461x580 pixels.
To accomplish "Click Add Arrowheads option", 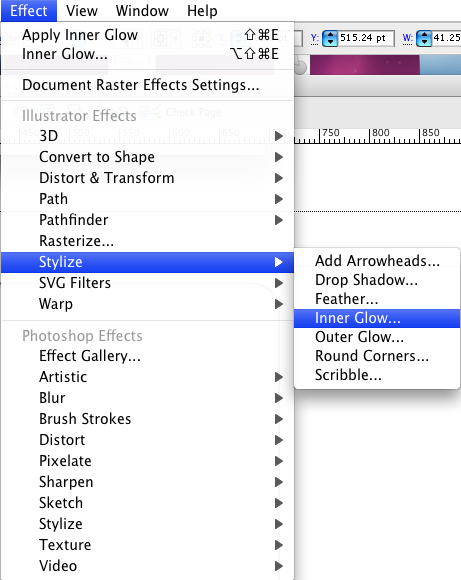I will pyautogui.click(x=377, y=261).
